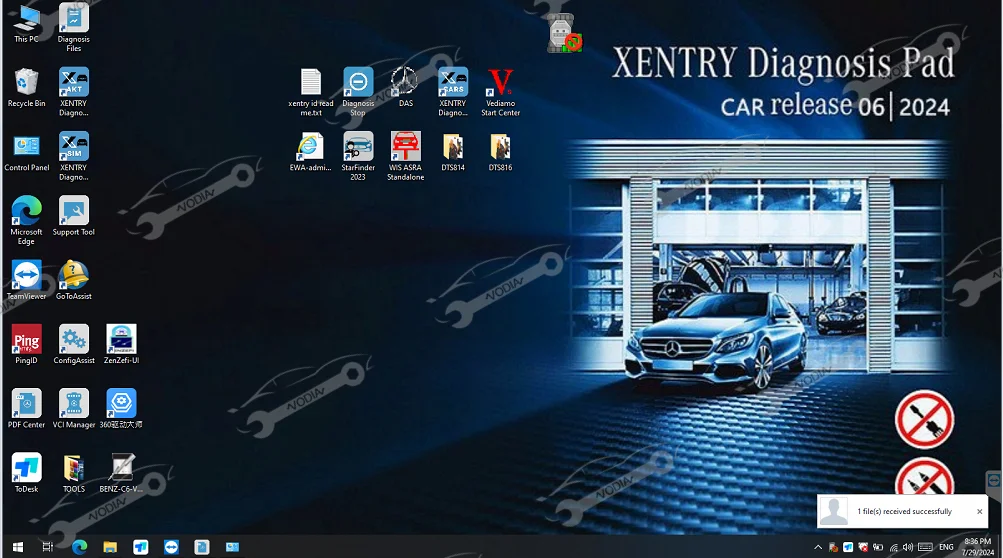The image size is (1003, 558).
Task: Open the clock showing 8:36 PM
Action: pyautogui.click(x=977, y=547)
